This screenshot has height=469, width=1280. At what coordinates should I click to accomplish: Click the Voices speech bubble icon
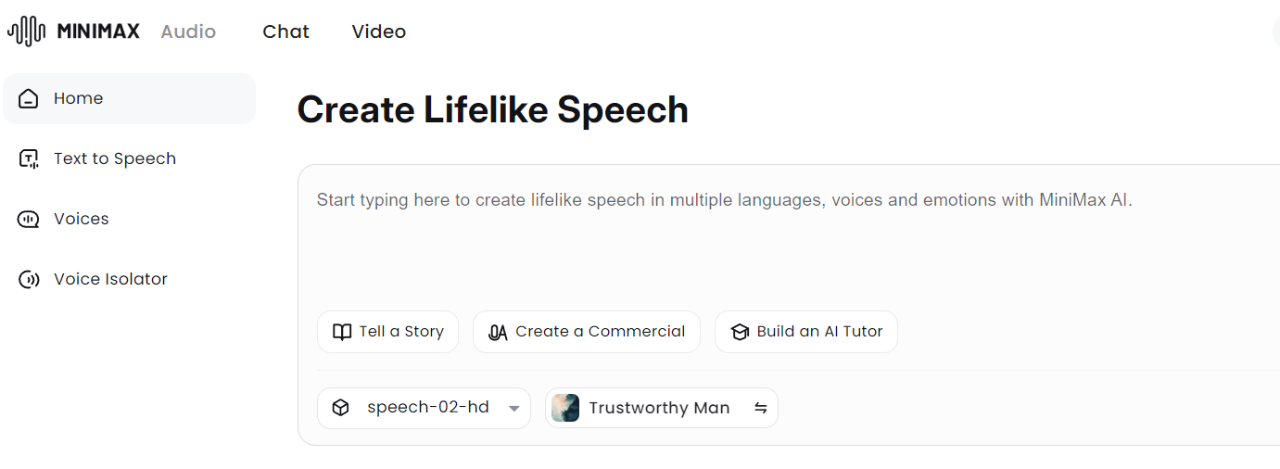pos(29,219)
